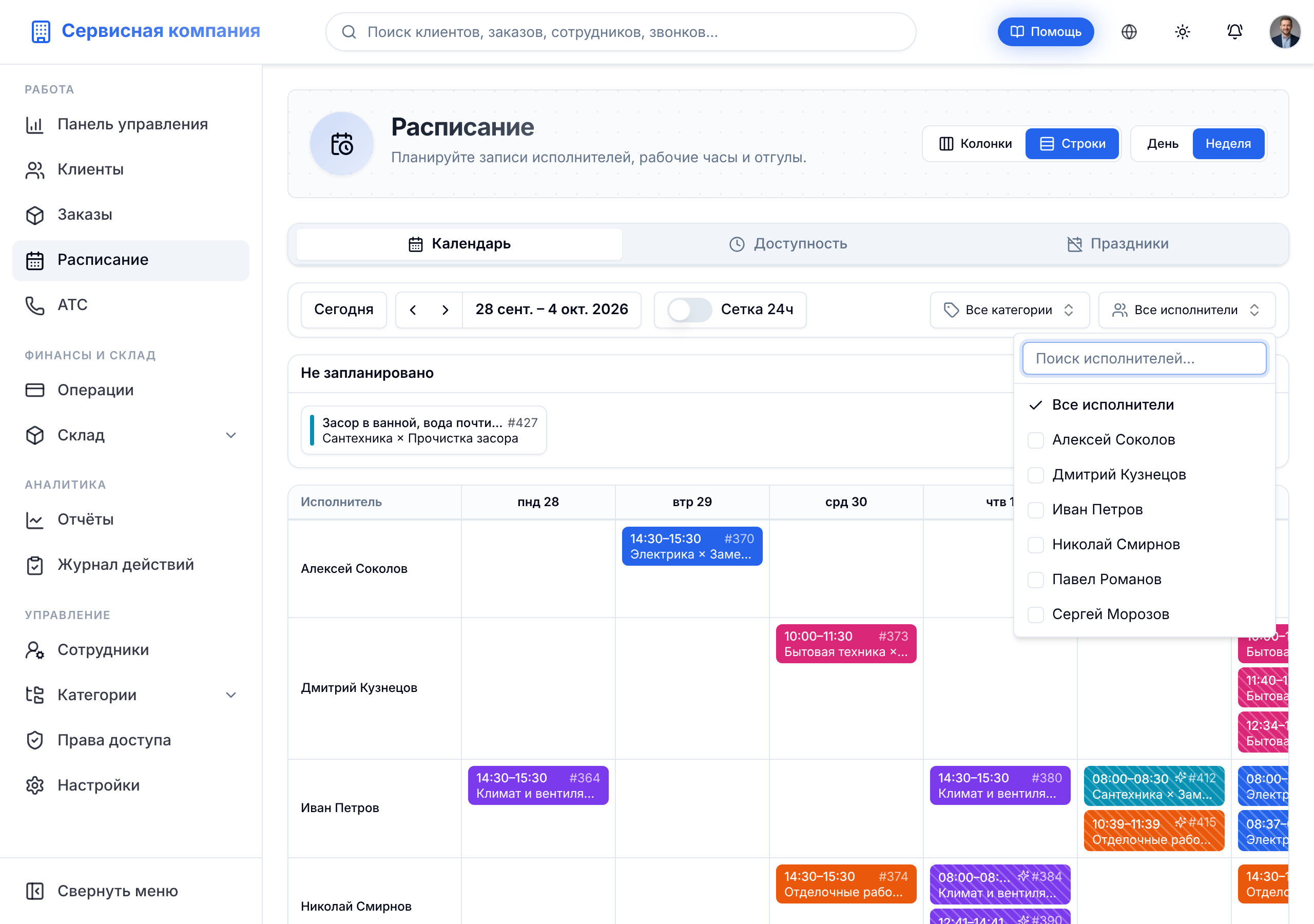The width and height of the screenshot is (1314, 924).
Task: Go to next week arrow
Action: [445, 310]
